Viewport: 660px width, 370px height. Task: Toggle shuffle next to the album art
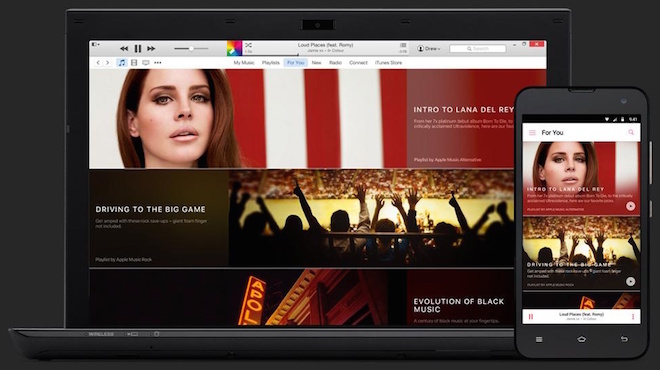pos(248,45)
